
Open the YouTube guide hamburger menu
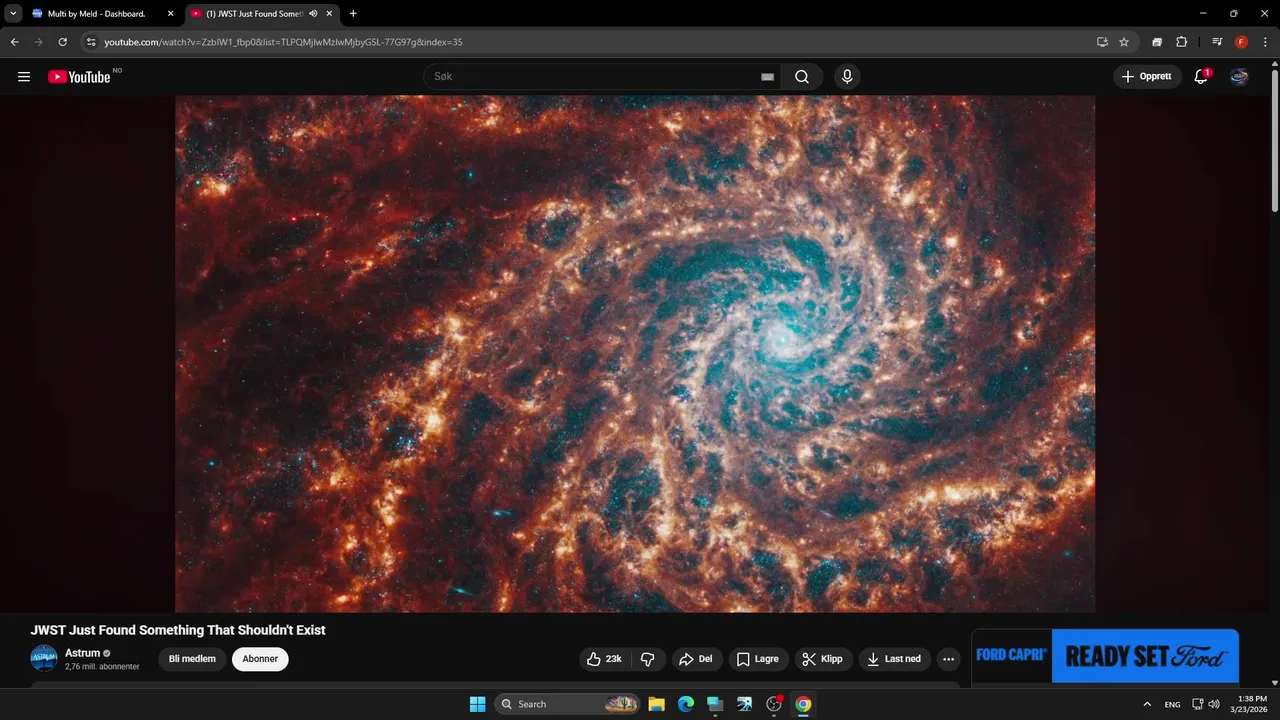coord(24,77)
